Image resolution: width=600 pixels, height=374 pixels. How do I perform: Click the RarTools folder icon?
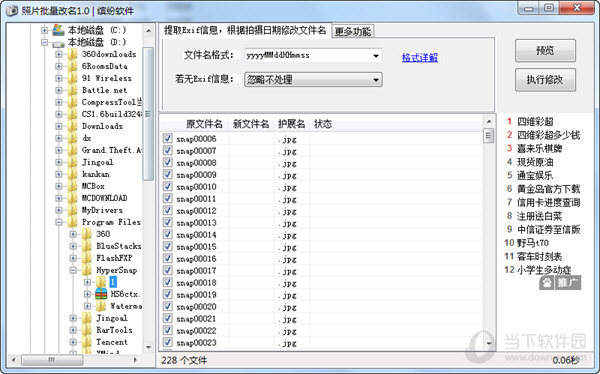87,330
